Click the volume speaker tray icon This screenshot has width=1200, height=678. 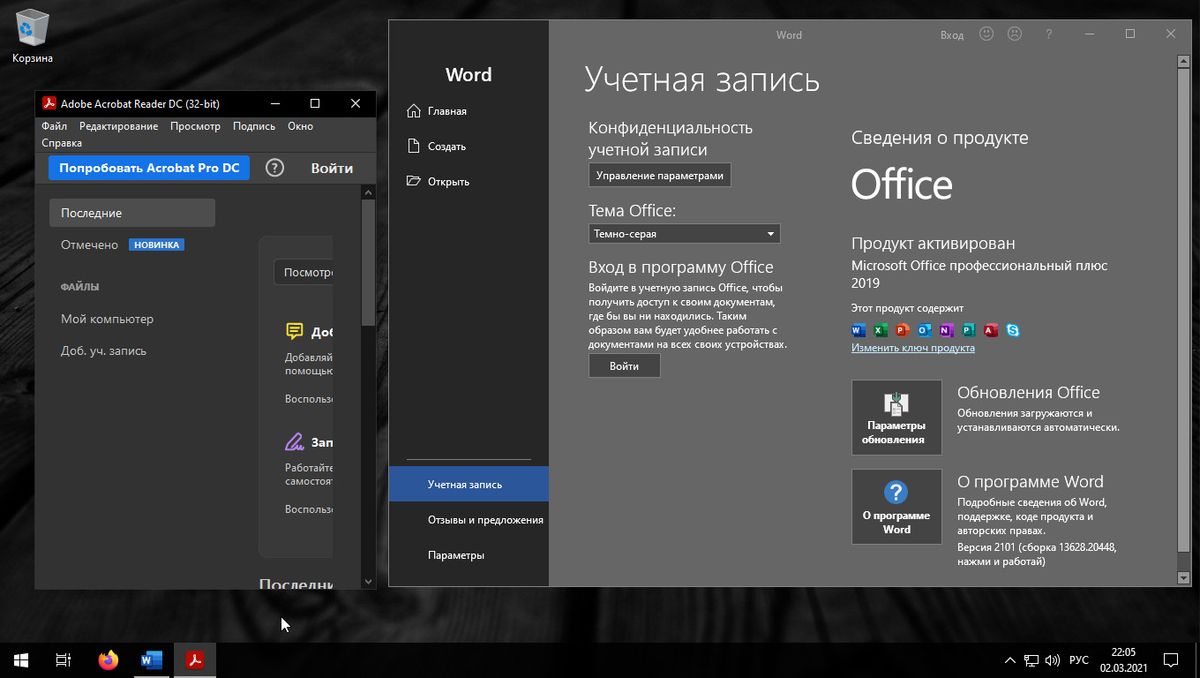1052,660
